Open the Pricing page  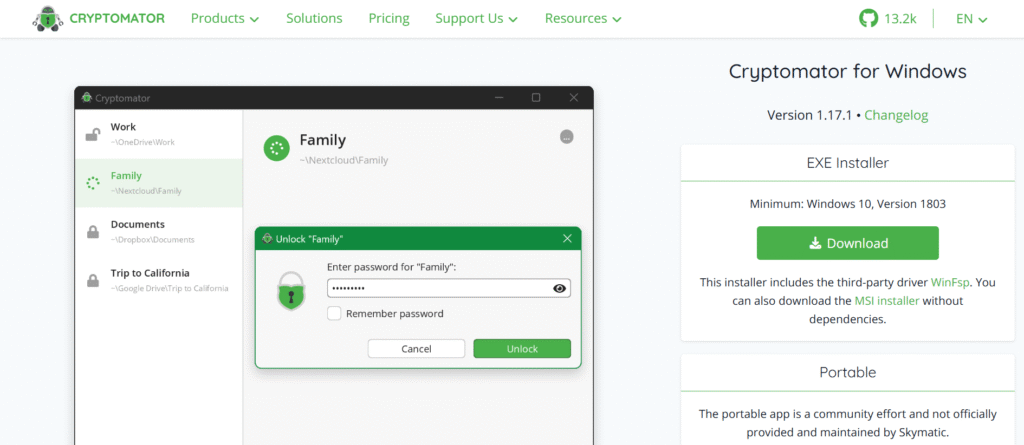click(389, 18)
